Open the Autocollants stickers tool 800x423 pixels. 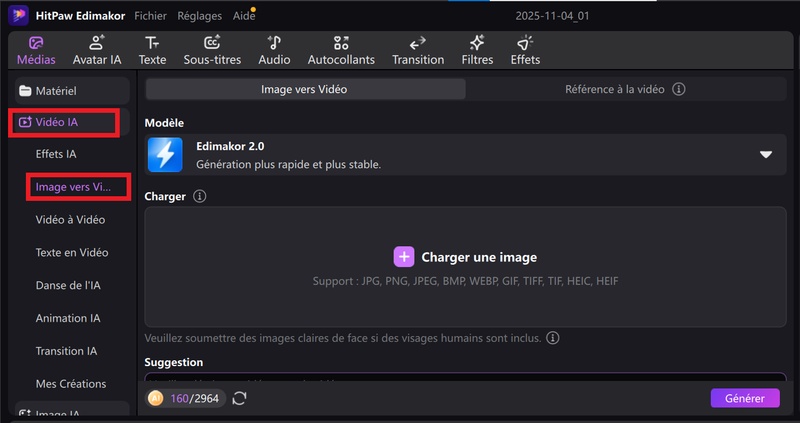[x=341, y=51]
